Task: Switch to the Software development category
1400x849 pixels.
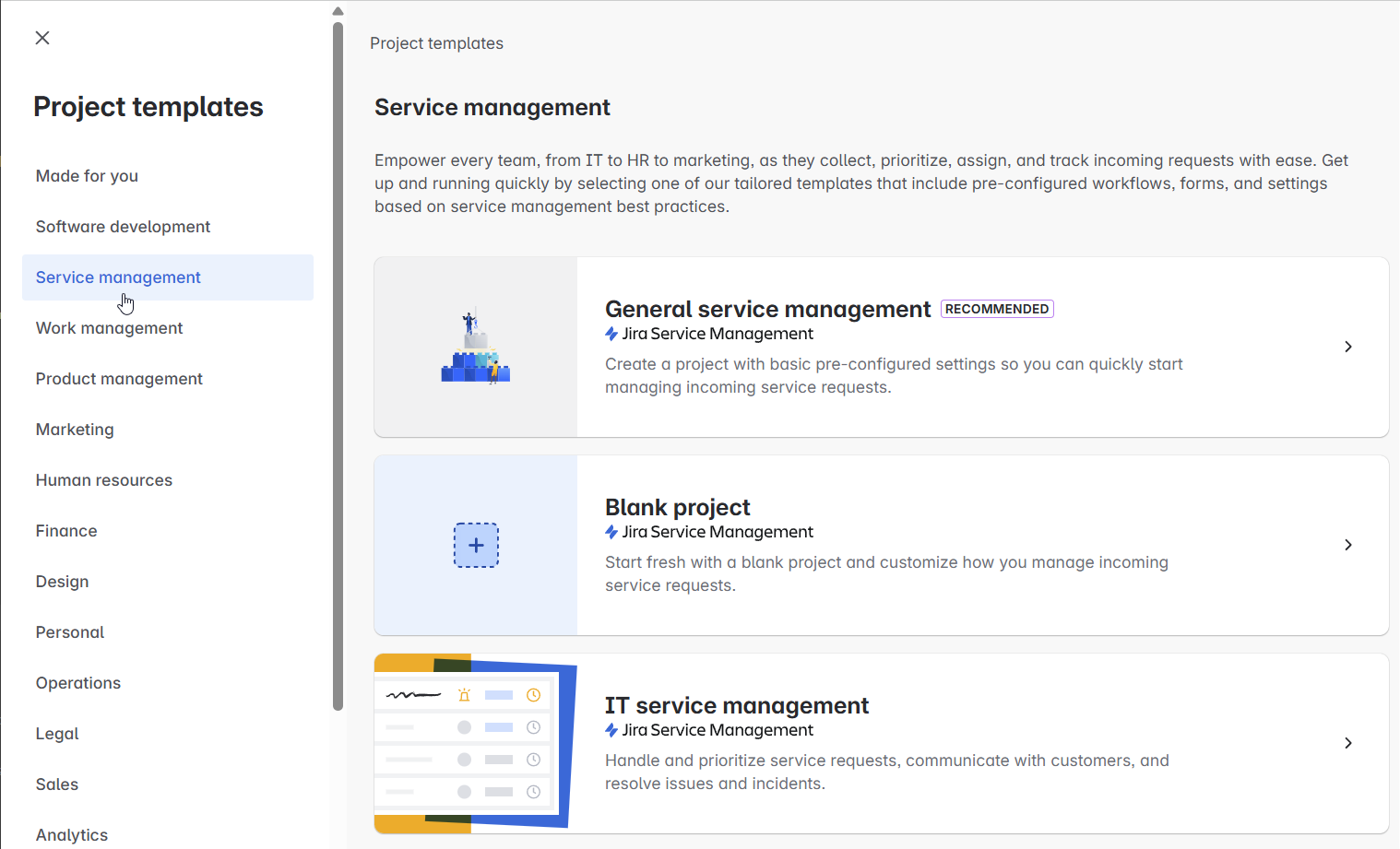Action: coord(123,226)
